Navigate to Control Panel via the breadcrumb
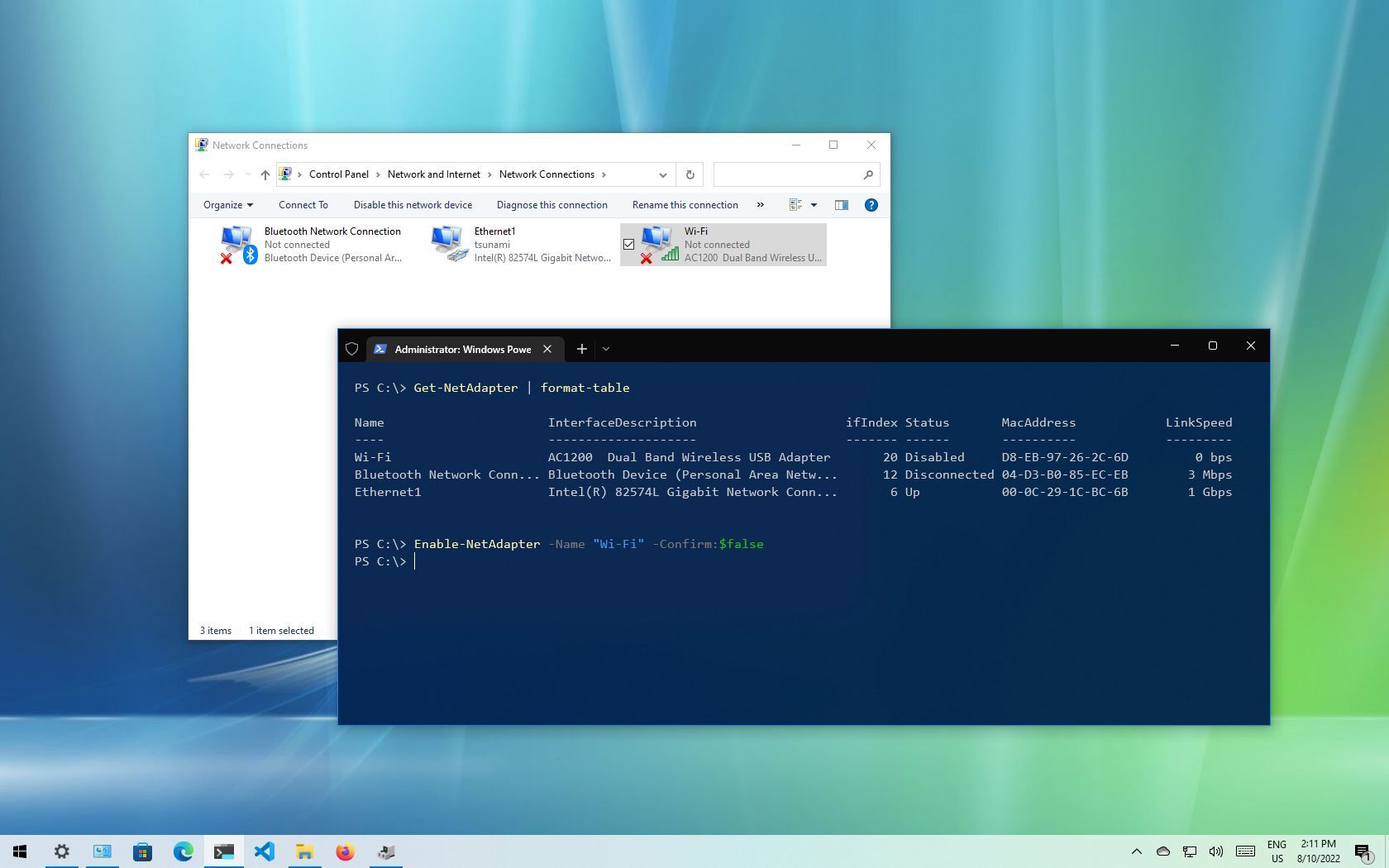The image size is (1389, 868). pyautogui.click(x=339, y=174)
